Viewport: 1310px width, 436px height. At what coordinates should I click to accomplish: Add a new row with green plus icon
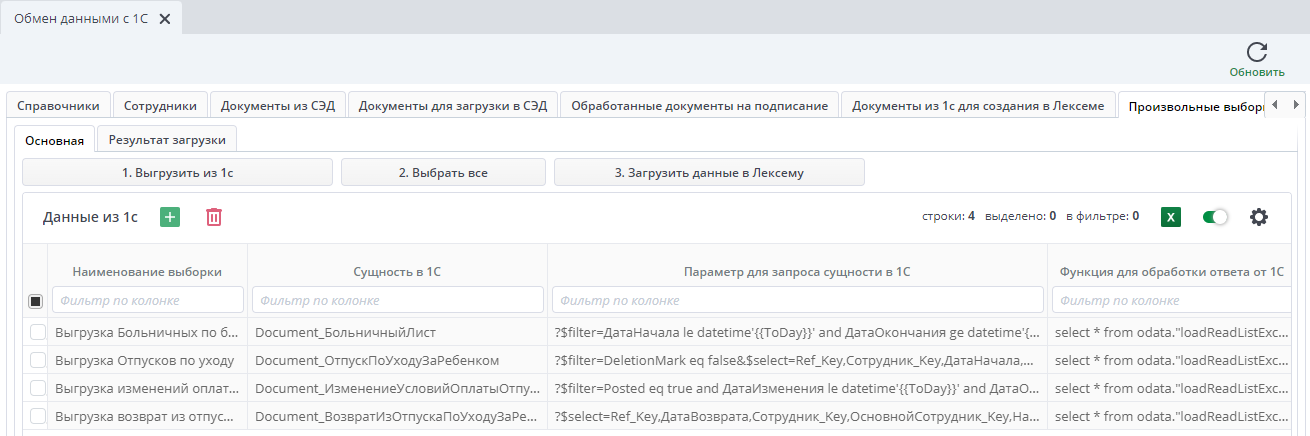(x=170, y=217)
